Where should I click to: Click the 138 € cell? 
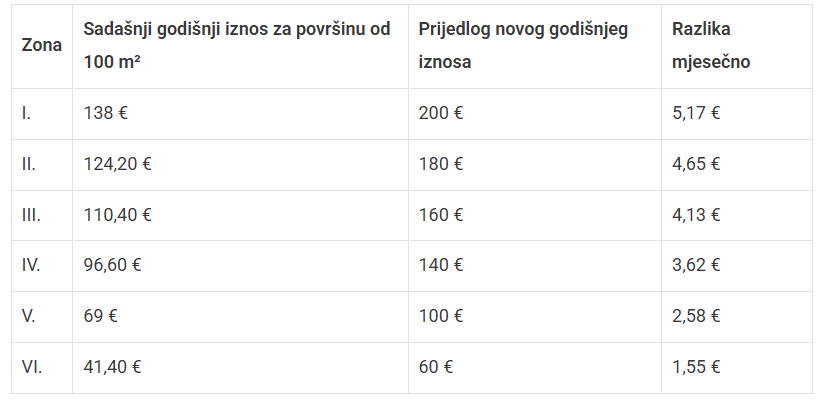[107, 113]
